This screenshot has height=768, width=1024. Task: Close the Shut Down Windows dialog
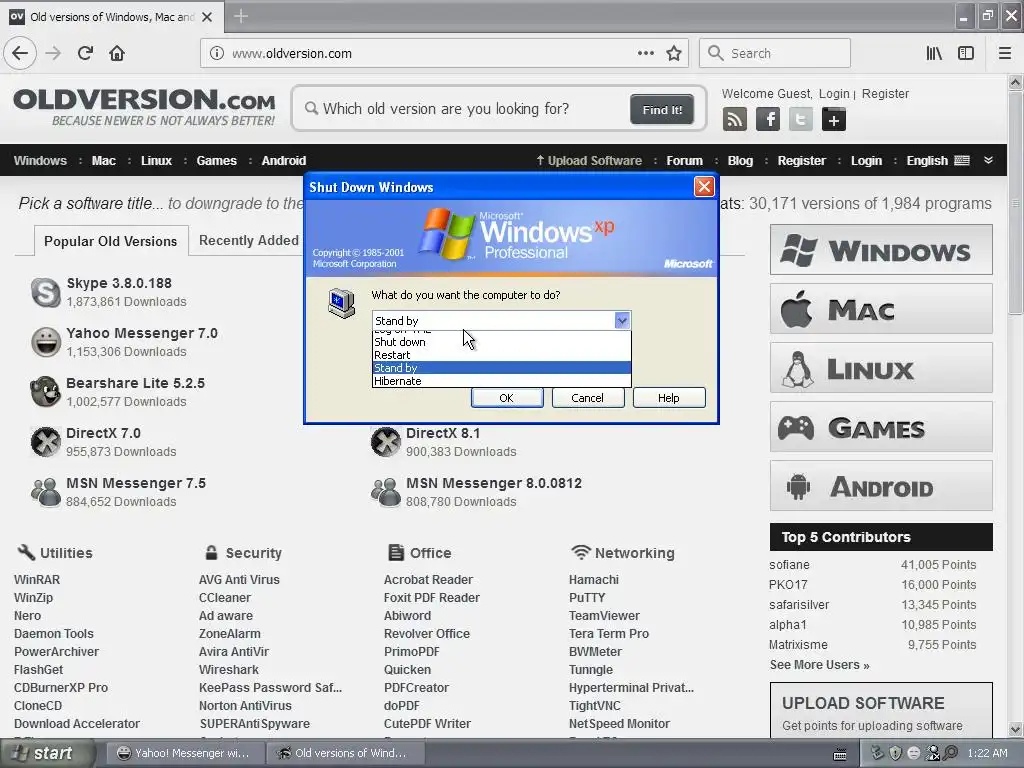[704, 187]
